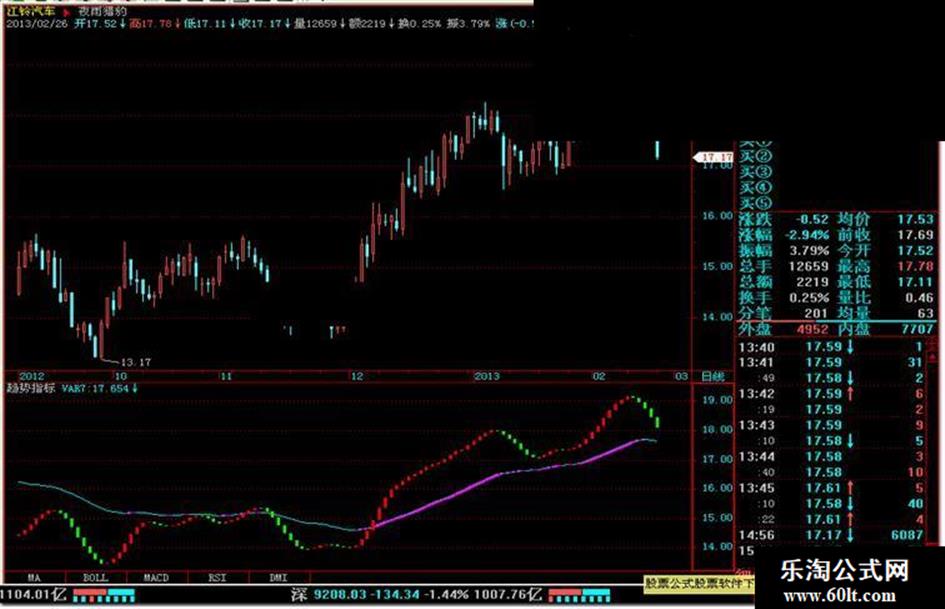Click the 最低 value 17.11 in quote panel

(x=915, y=282)
